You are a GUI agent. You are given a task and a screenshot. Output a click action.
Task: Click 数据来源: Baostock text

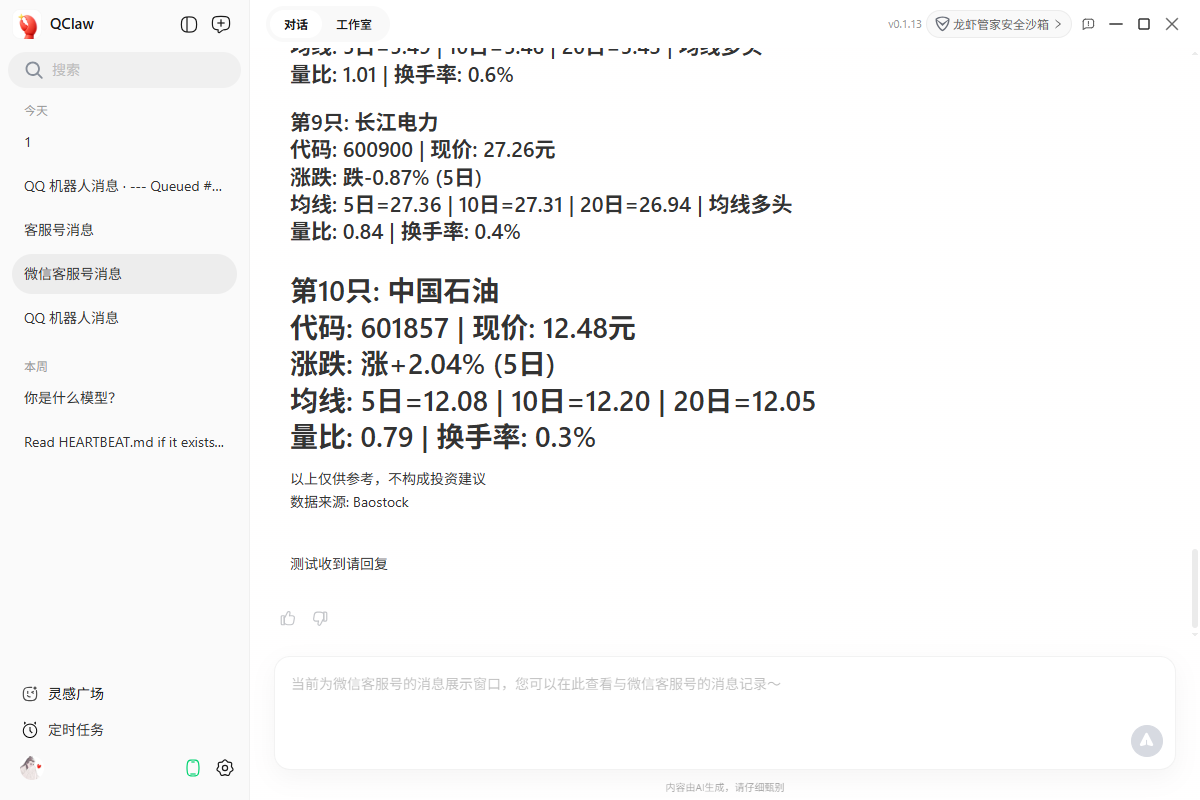pos(350,502)
